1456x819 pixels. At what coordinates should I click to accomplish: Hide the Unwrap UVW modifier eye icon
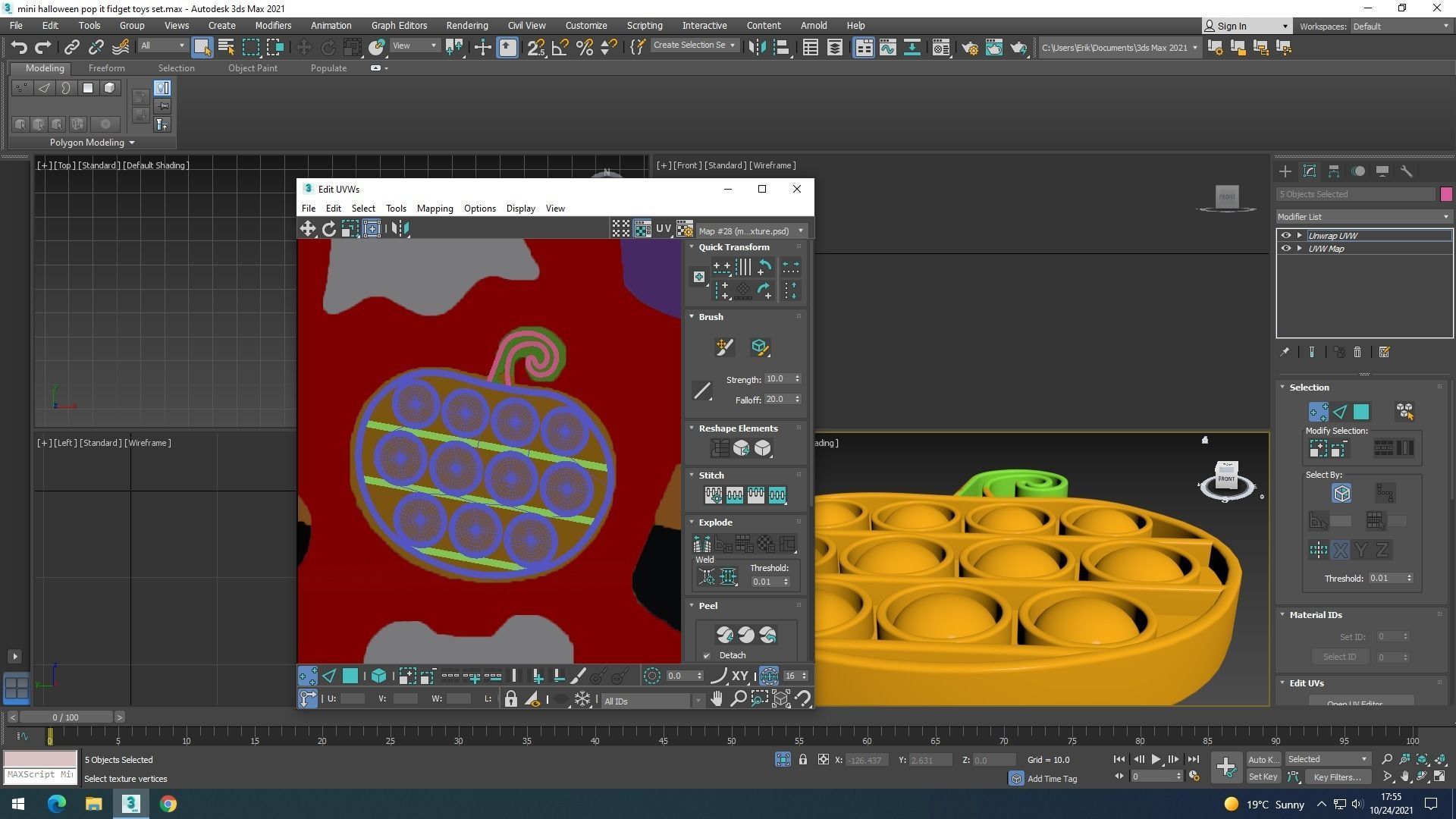[x=1285, y=236]
